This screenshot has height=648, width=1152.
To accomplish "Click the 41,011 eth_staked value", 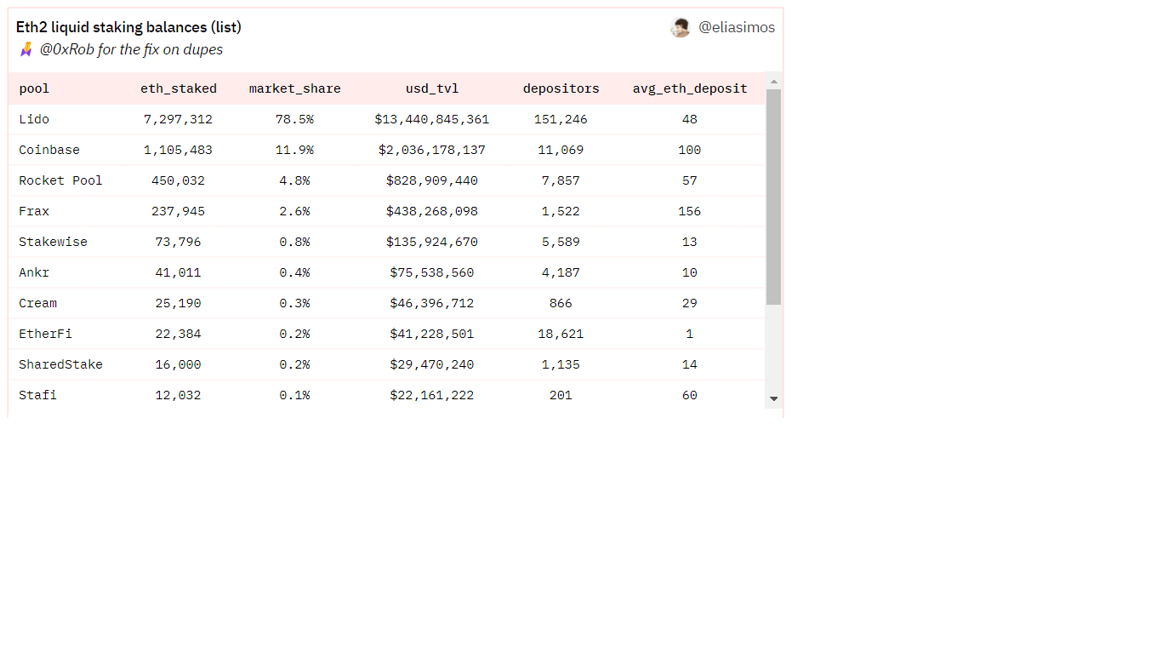I will point(178,273).
